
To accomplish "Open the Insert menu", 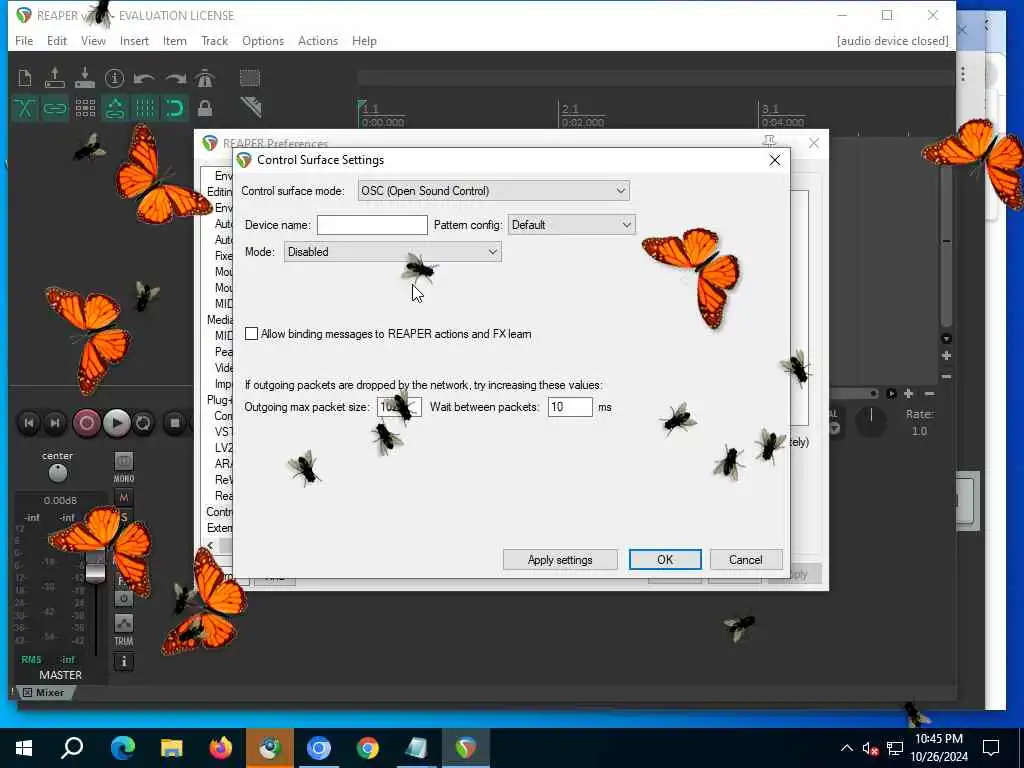I will click(134, 40).
